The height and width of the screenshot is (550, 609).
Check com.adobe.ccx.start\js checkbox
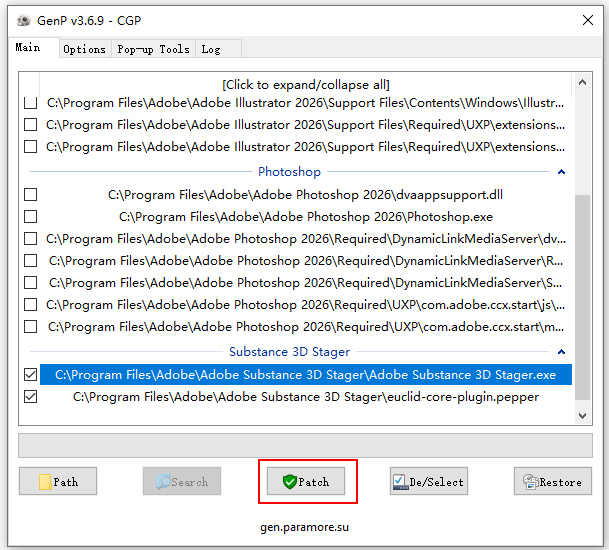click(x=31, y=305)
